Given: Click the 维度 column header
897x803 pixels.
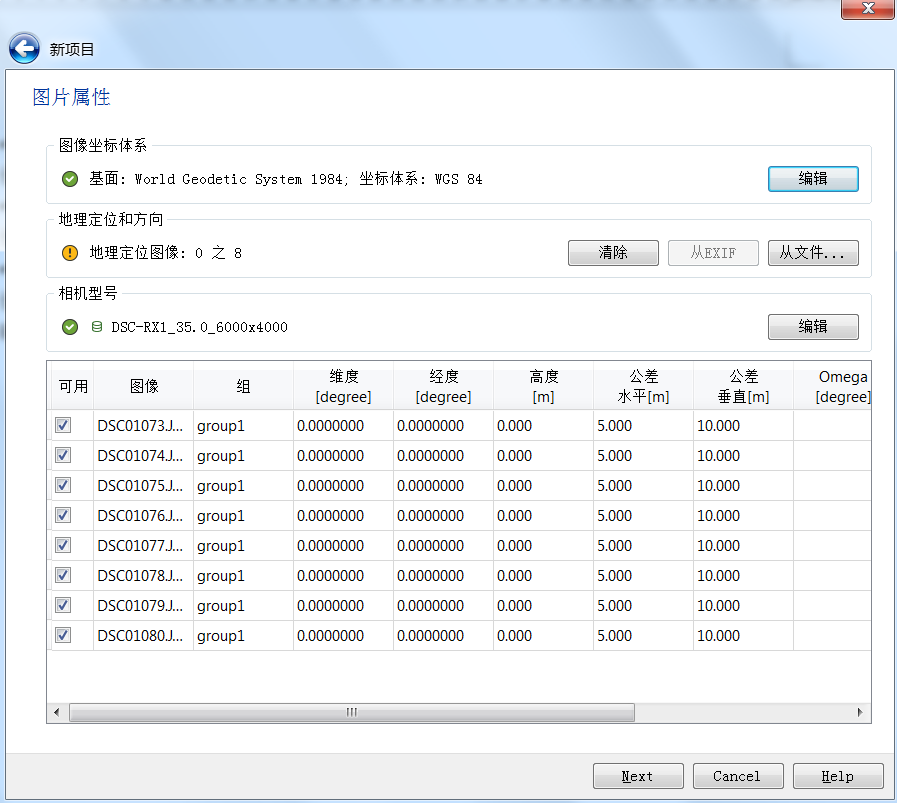Looking at the screenshot, I should (343, 386).
